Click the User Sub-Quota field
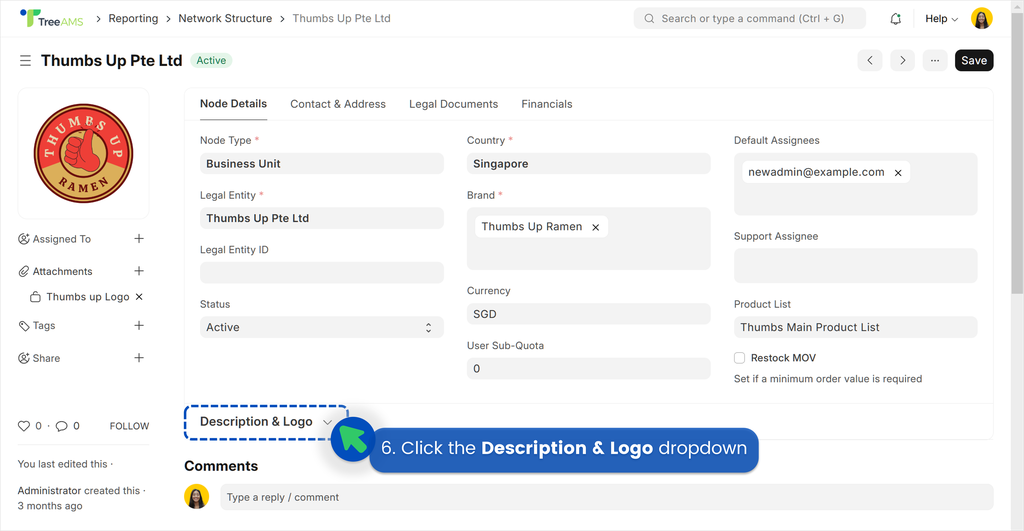Screen dimensions: 1024x531 [x=588, y=368]
